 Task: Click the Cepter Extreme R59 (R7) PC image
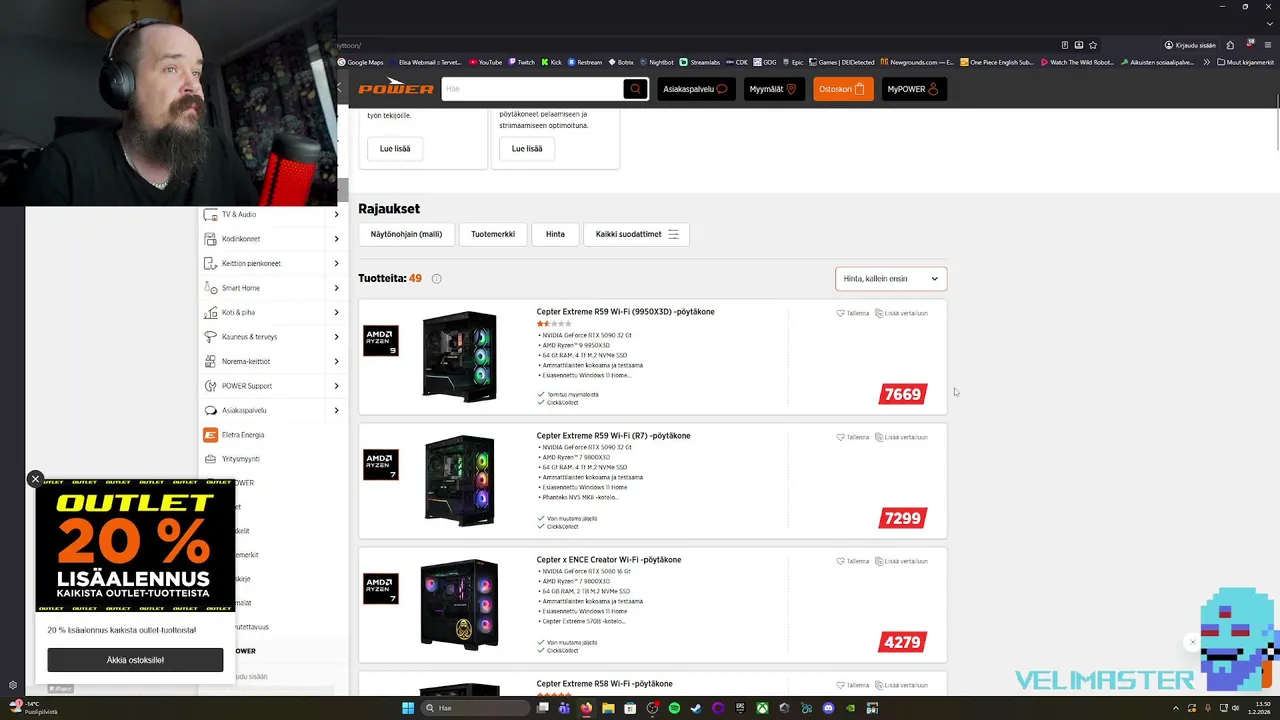click(459, 480)
